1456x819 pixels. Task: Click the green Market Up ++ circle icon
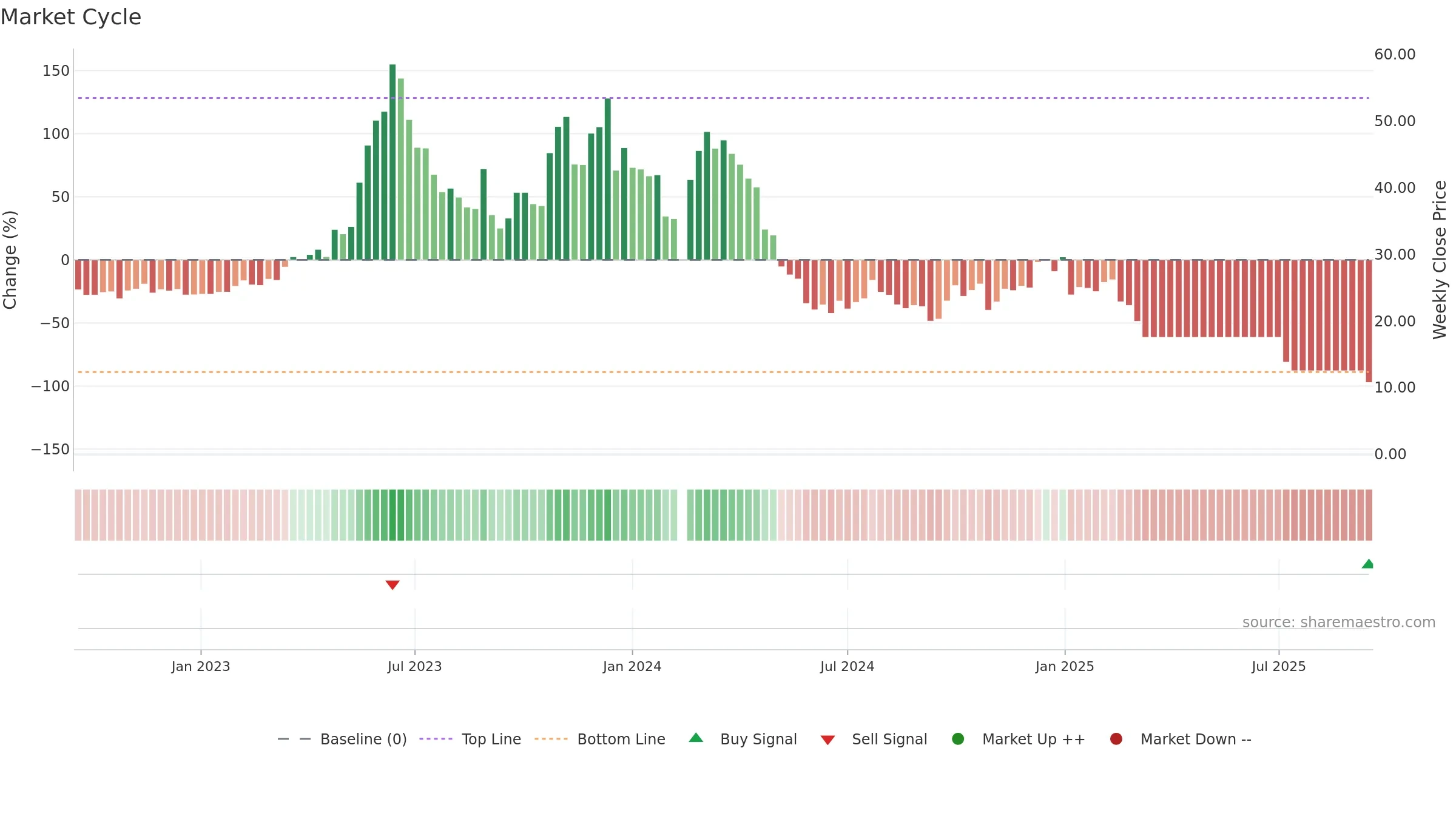958,739
